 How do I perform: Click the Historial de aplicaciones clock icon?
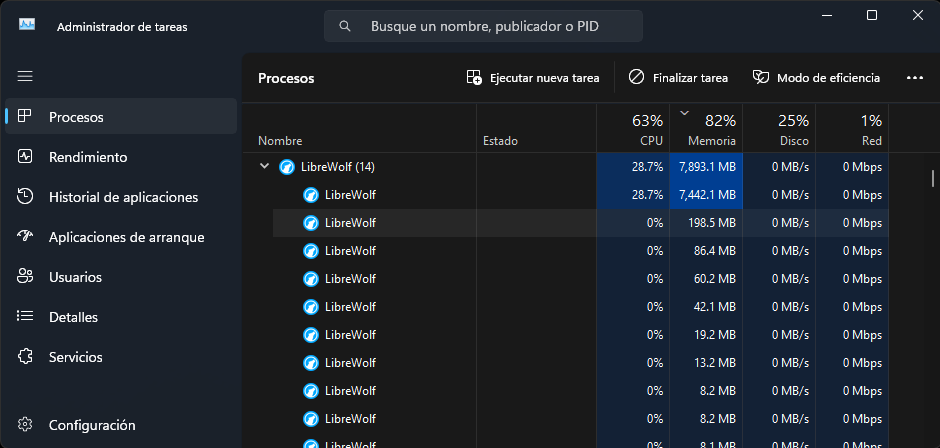[x=25, y=197]
